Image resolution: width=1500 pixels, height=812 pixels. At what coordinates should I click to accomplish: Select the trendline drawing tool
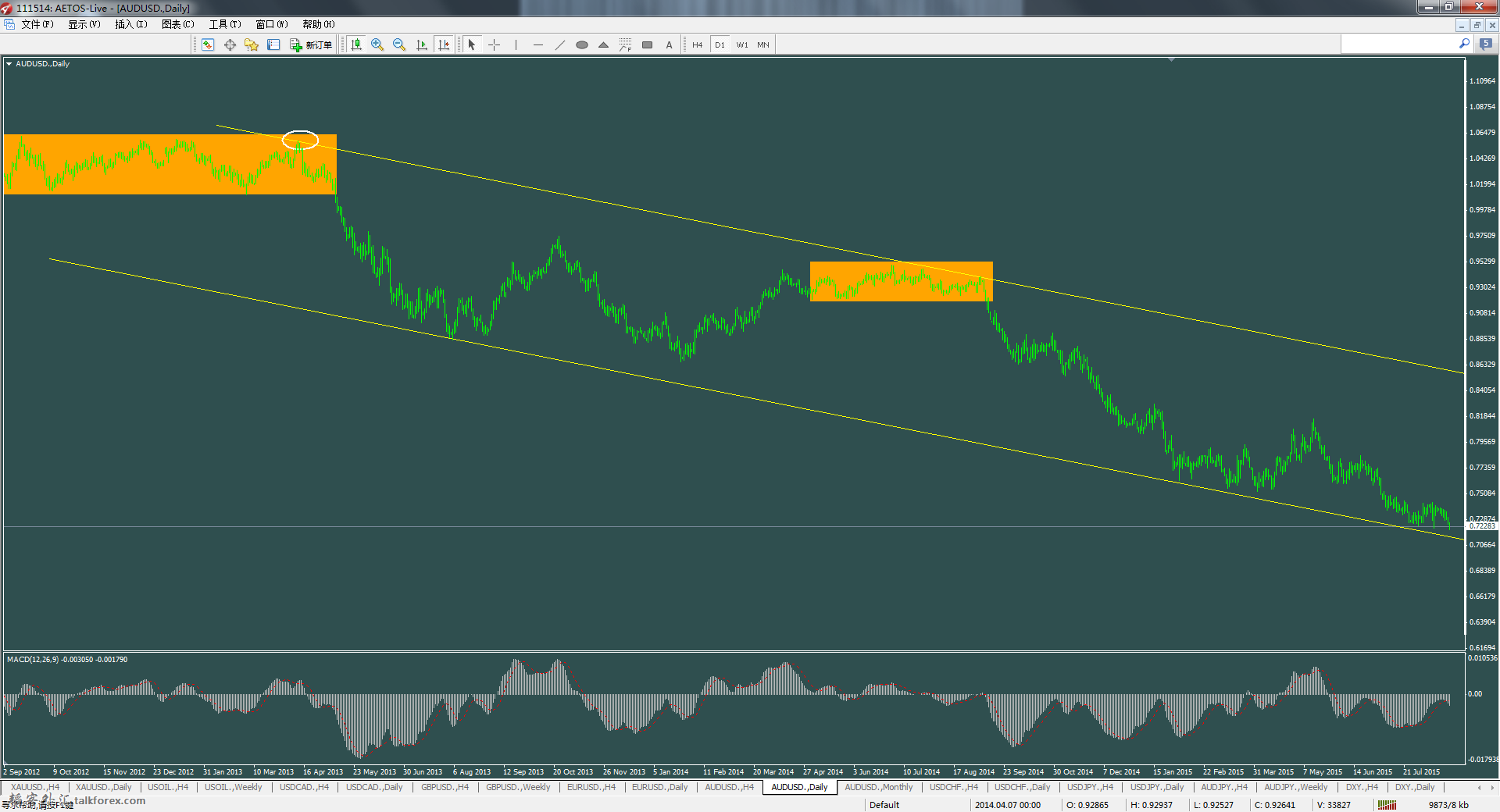tap(559, 45)
